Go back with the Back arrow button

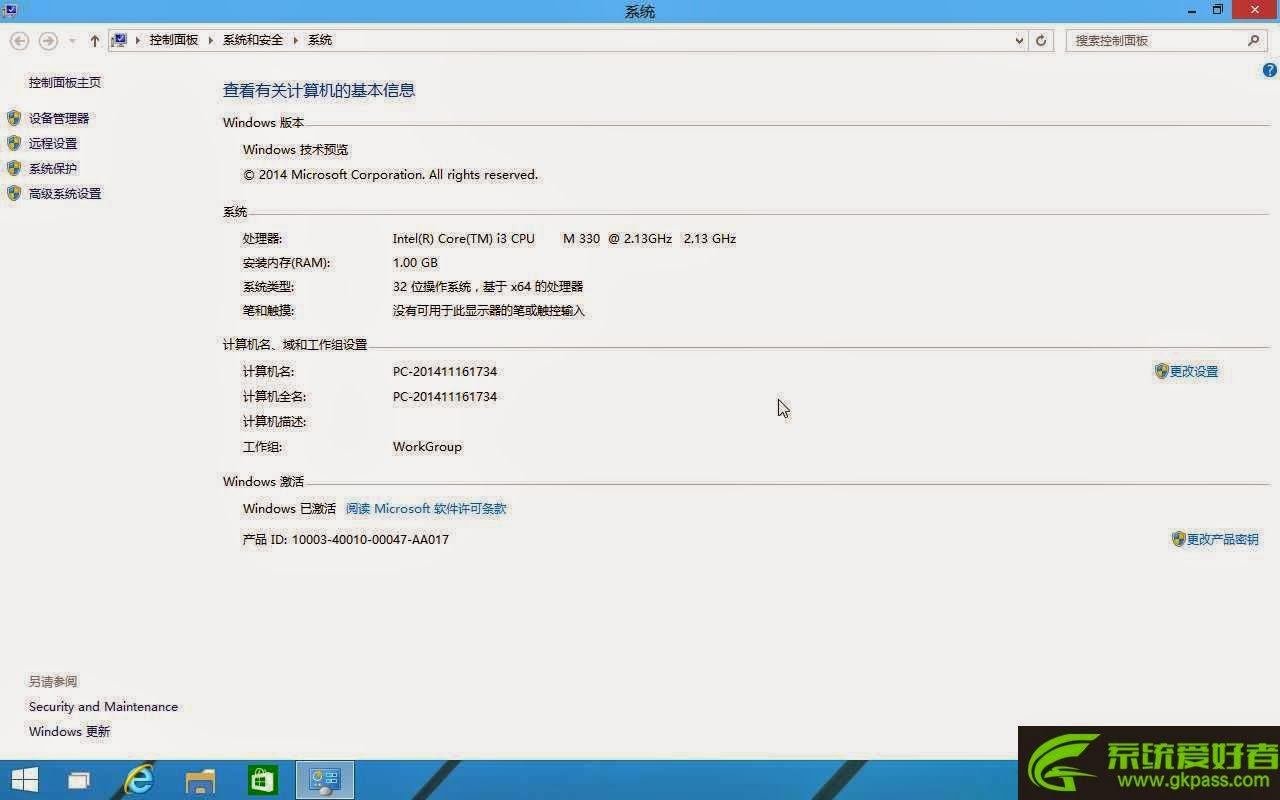point(19,41)
